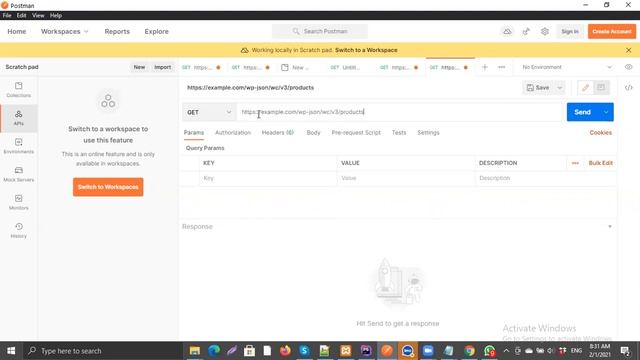Screen dimensions: 640x360
Task: Switch to the Headers tab
Action: (278, 133)
